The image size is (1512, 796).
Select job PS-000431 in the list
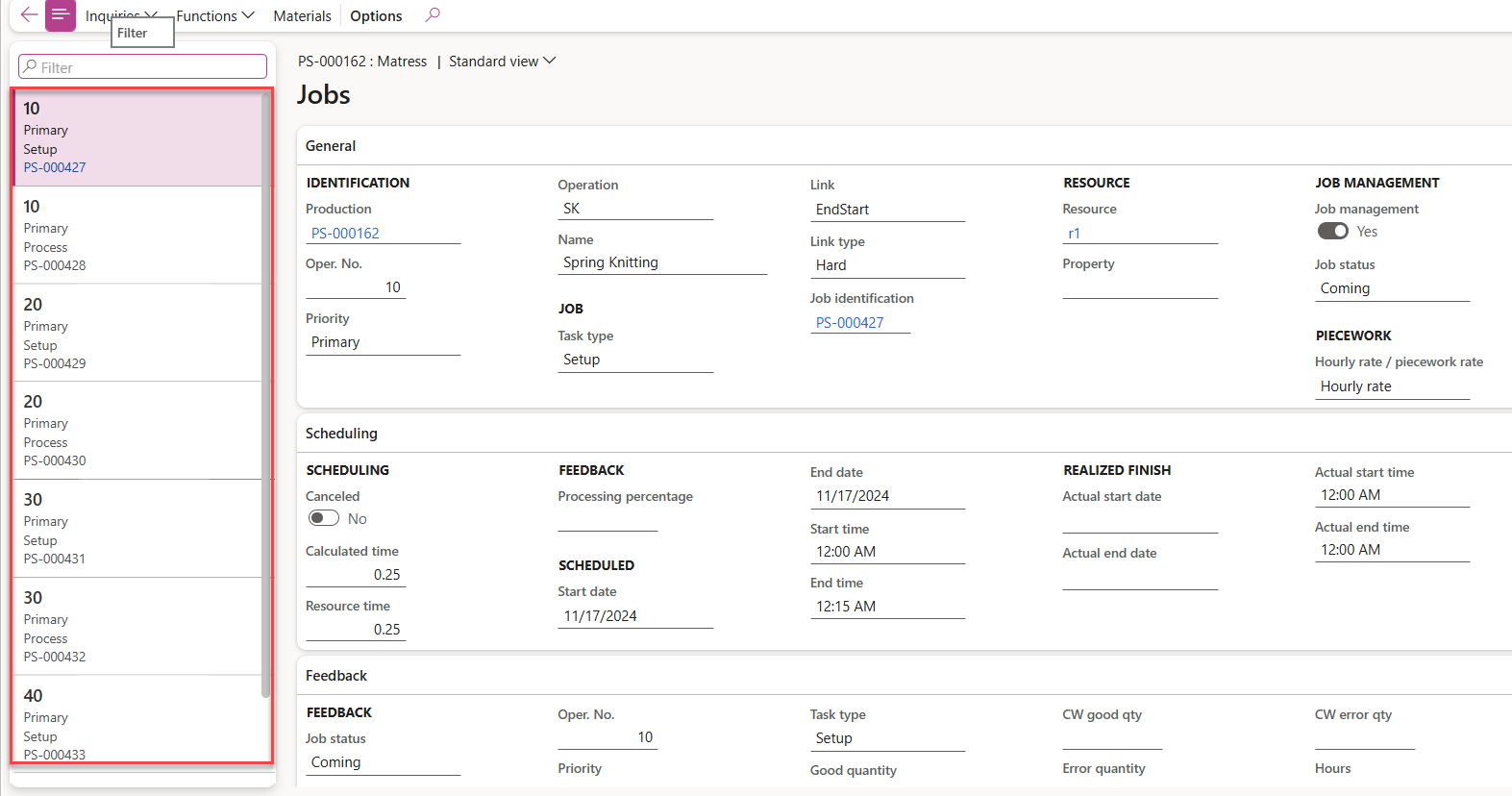[x=137, y=528]
